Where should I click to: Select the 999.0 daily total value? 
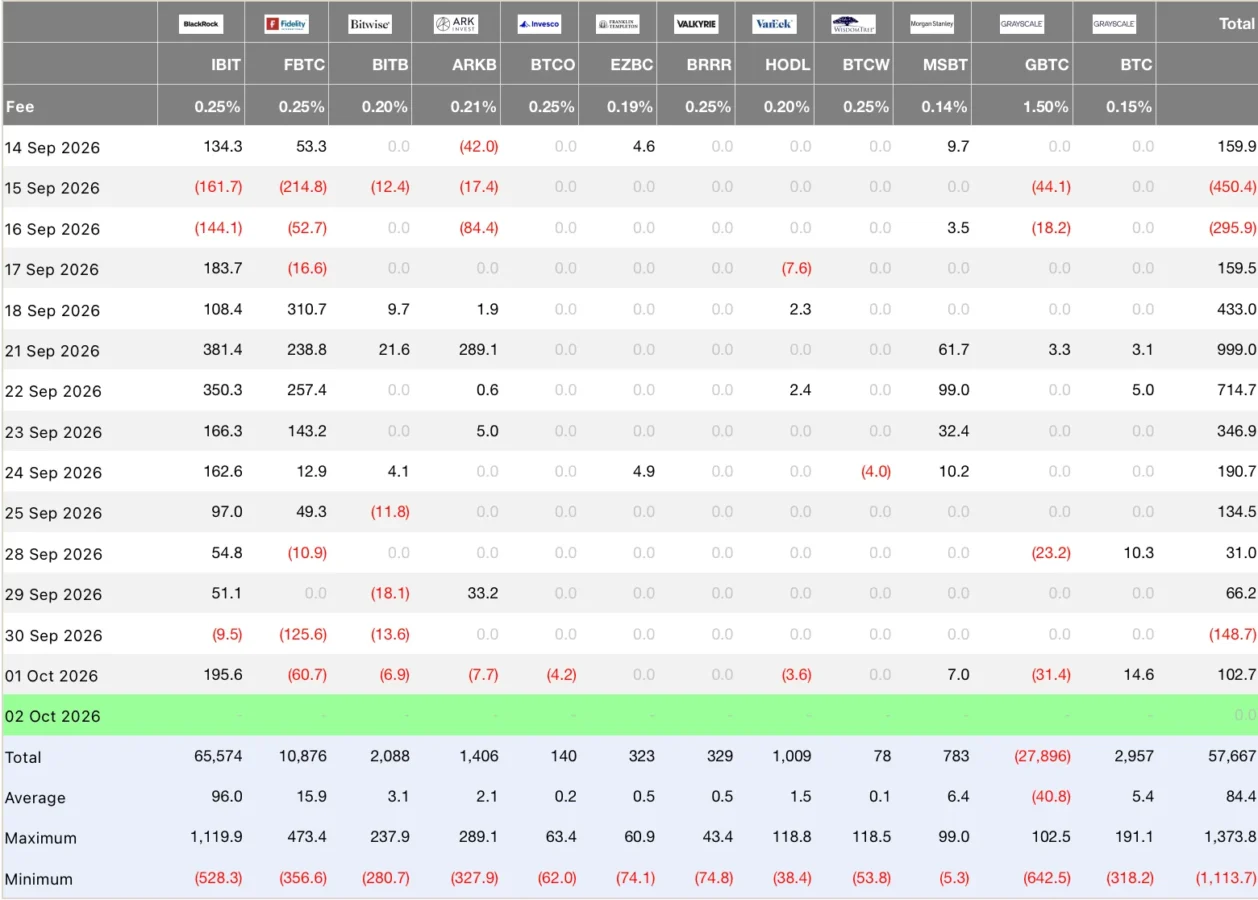pyautogui.click(x=1237, y=350)
